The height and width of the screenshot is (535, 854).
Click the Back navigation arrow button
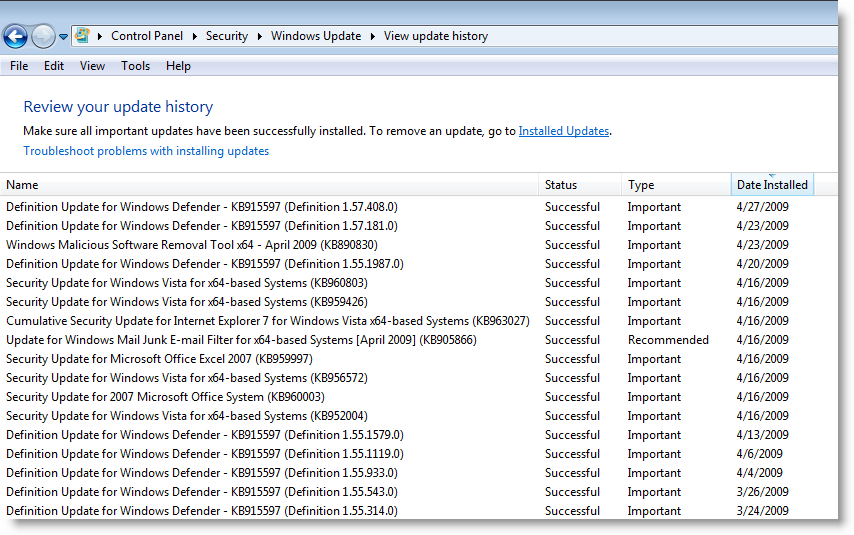[15, 37]
